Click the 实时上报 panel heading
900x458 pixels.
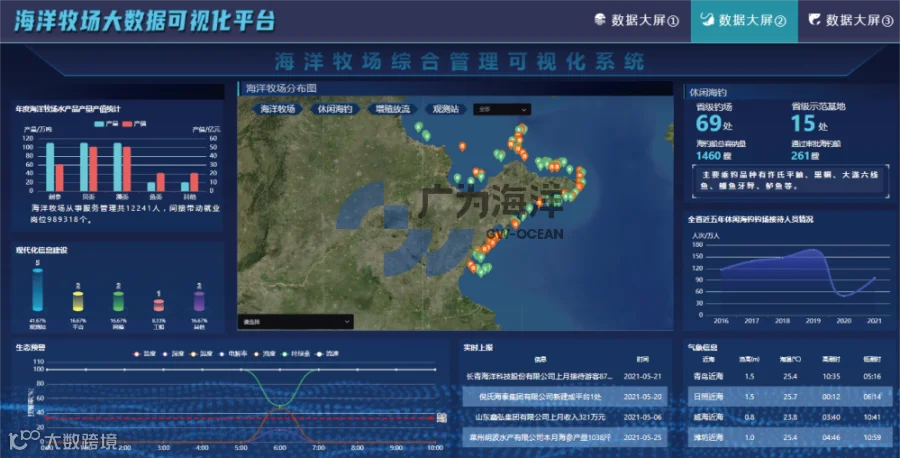478,347
